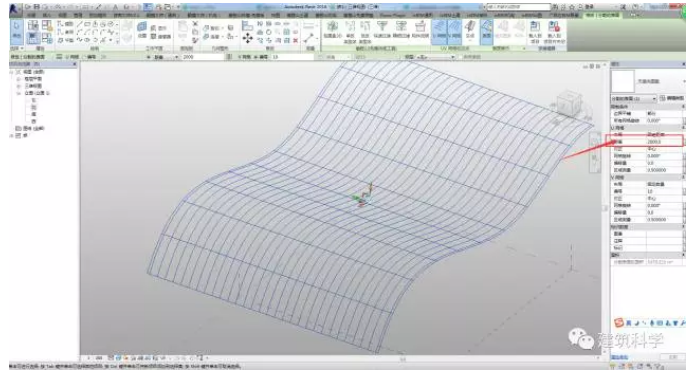Image resolution: width=693 pixels, height=375 pixels.
Task: Tick the checkbox at options bar right
Action: click(461, 57)
